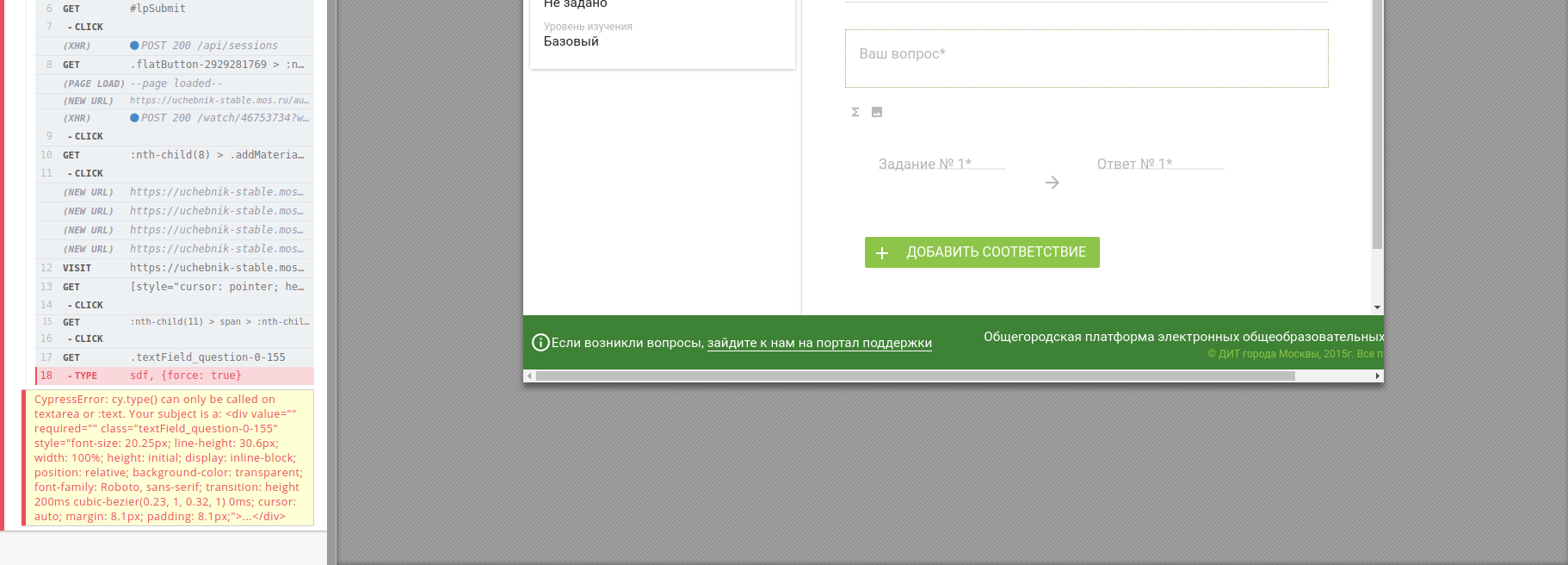Click the Общегородская платформа footer text
This screenshot has height=565, width=1568.
(x=1183, y=337)
